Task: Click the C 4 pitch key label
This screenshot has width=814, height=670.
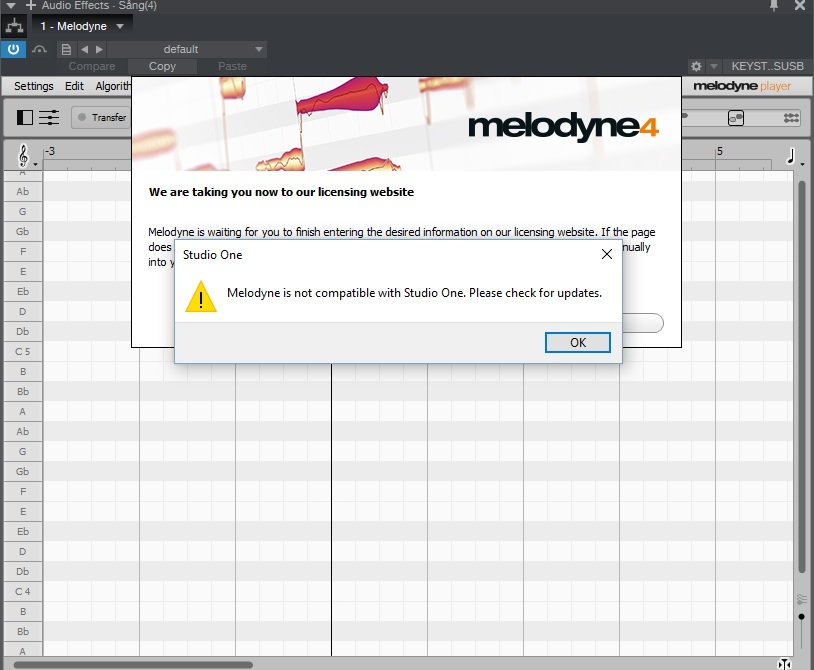Action: 22,592
